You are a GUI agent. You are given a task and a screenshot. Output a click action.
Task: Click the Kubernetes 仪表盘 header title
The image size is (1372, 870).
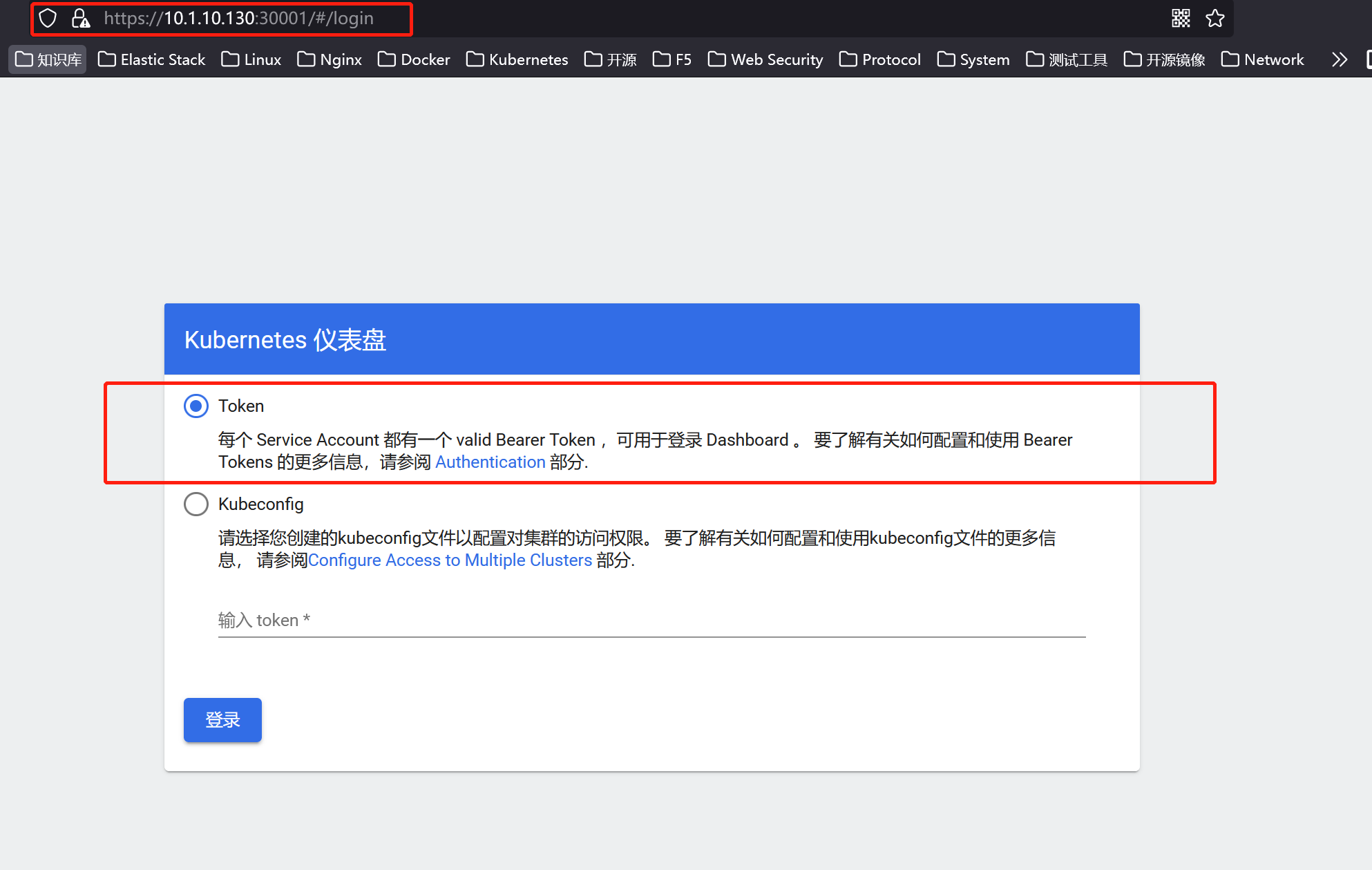click(285, 340)
